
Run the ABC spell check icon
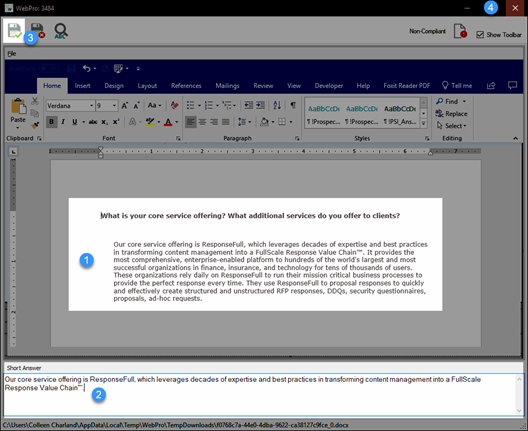click(x=61, y=31)
